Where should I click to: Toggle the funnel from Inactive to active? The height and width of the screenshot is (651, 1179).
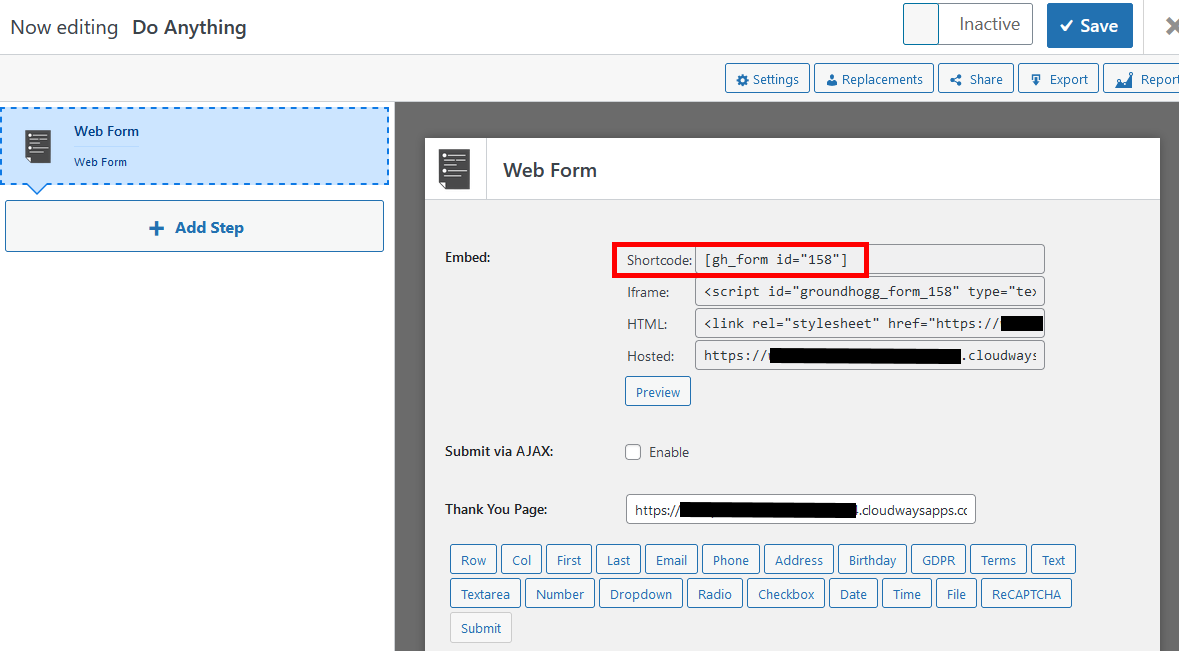(x=921, y=24)
